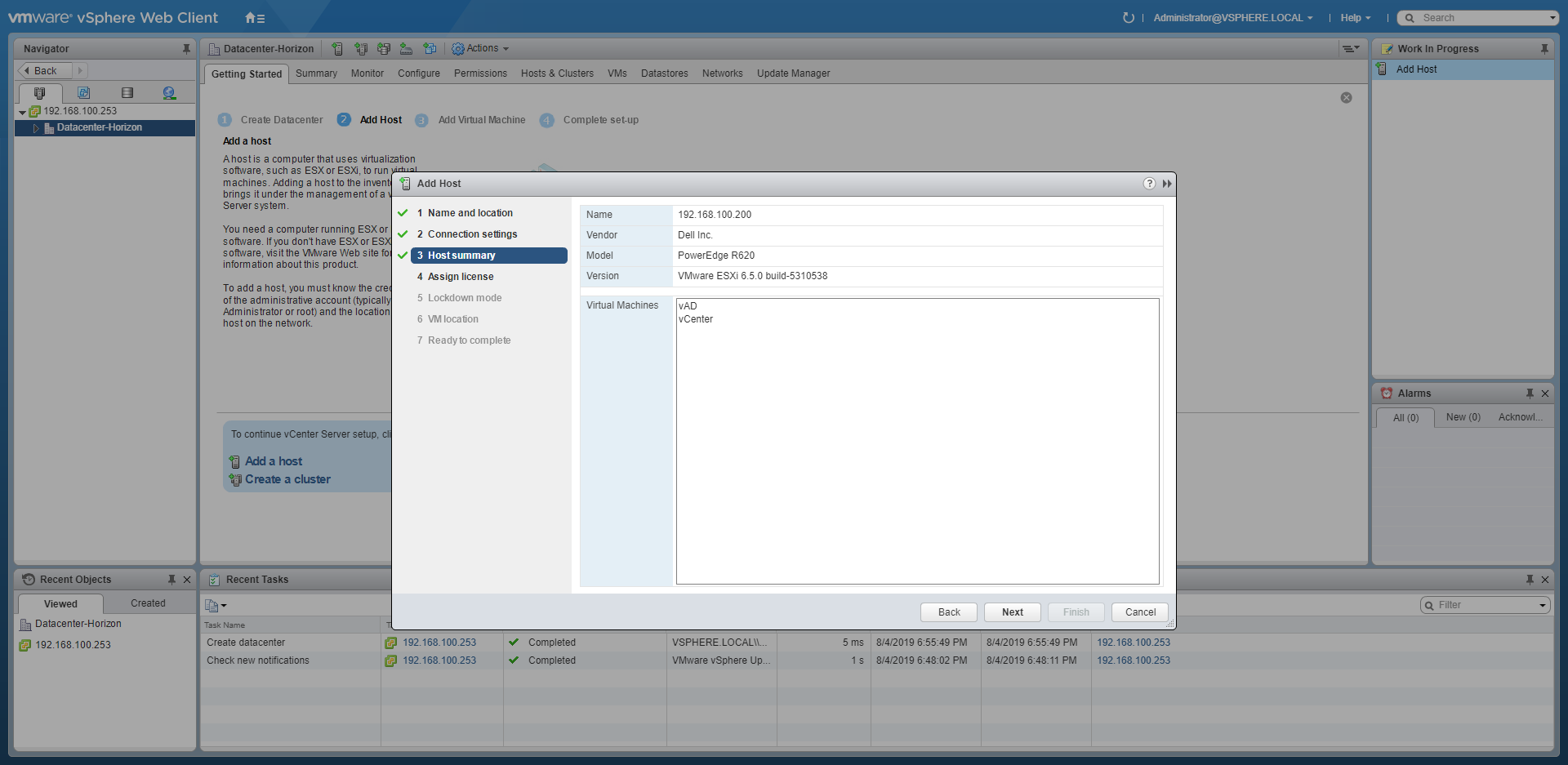Screen dimensions: 1568x765
Task: Click the Add Host dialog help icon
Action: tap(1149, 184)
